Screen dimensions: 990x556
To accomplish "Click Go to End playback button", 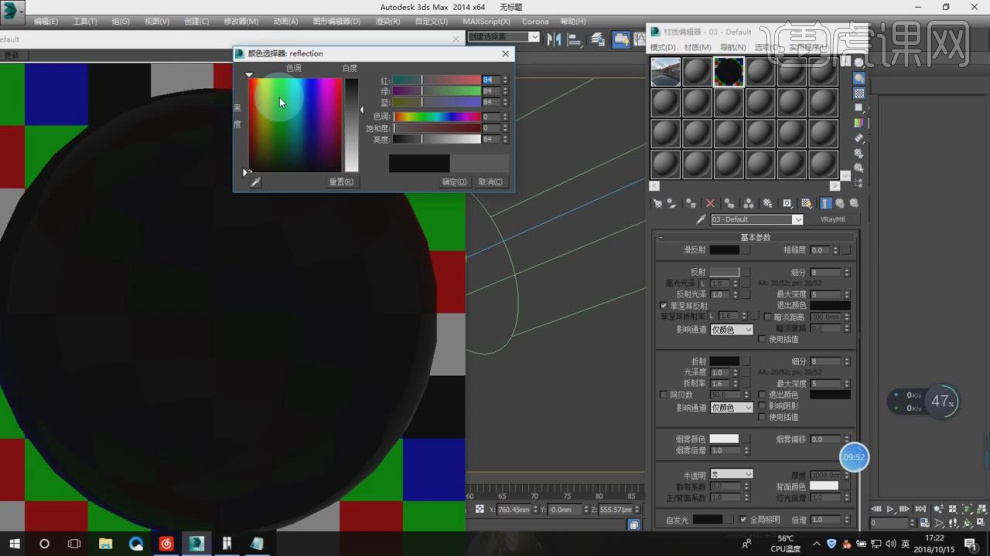I will pyautogui.click(x=921, y=509).
